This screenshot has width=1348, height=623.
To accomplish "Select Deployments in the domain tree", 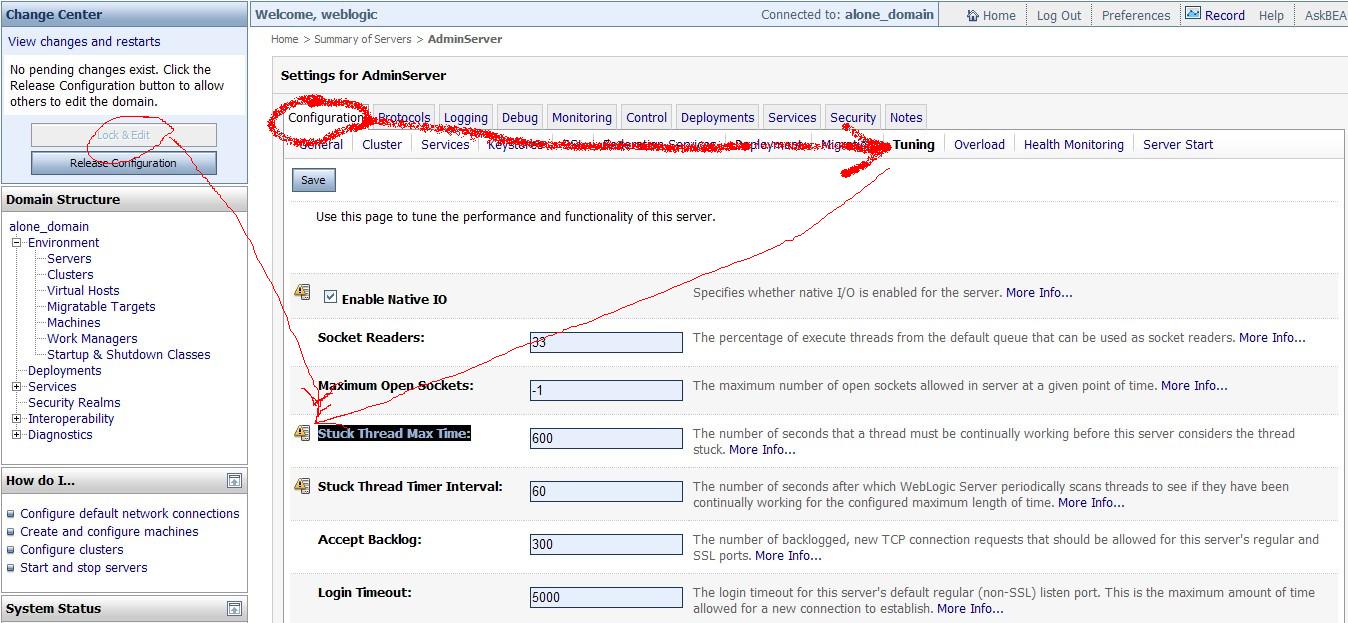I will (x=65, y=370).
